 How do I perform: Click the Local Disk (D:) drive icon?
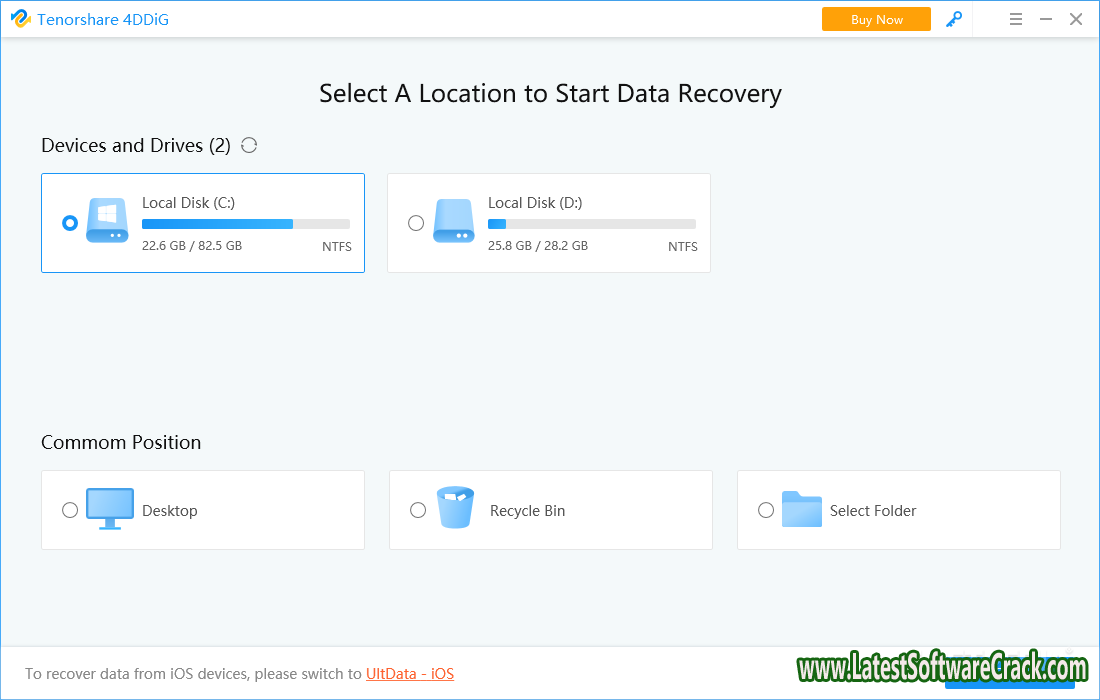453,221
